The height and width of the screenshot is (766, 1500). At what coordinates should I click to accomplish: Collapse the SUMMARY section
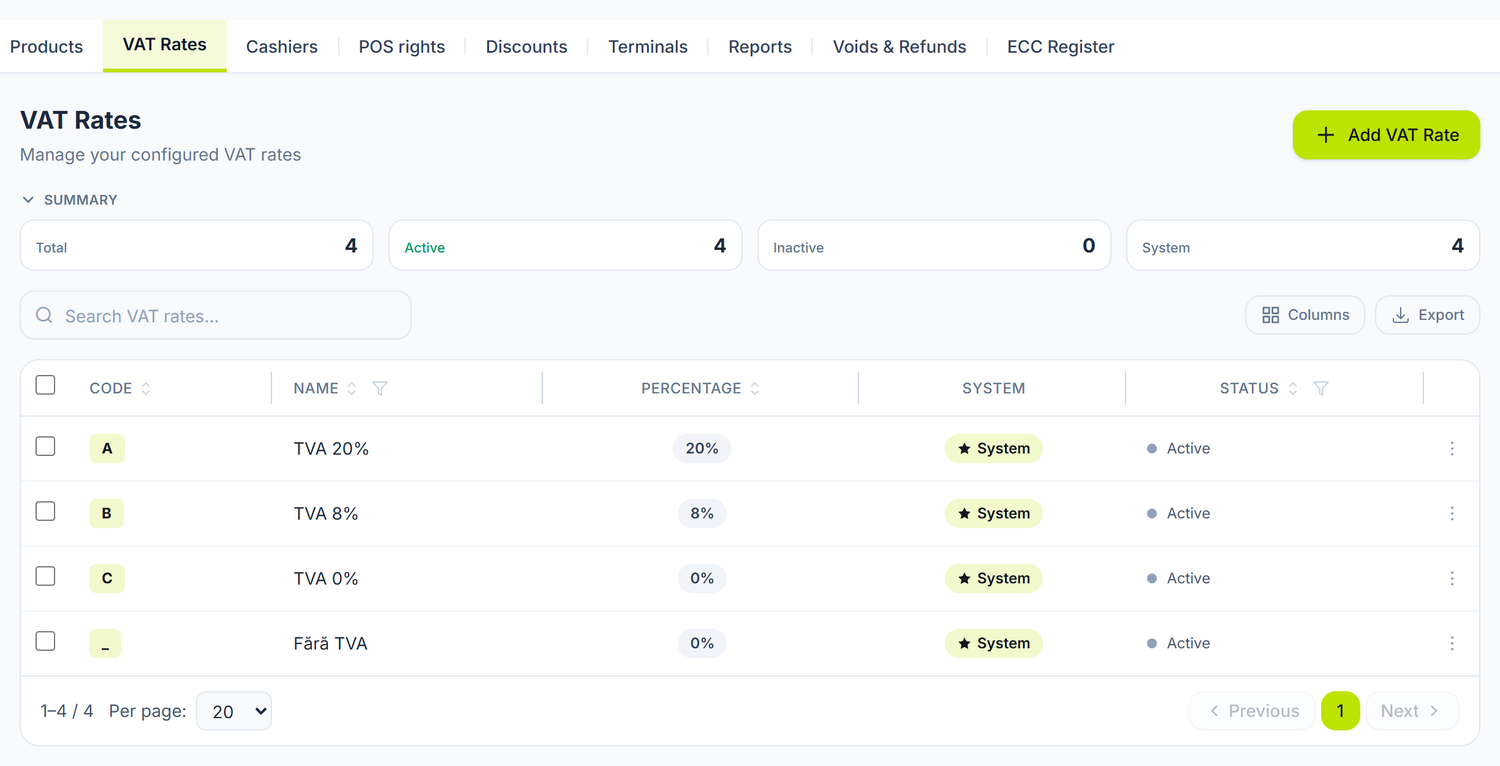pos(70,200)
